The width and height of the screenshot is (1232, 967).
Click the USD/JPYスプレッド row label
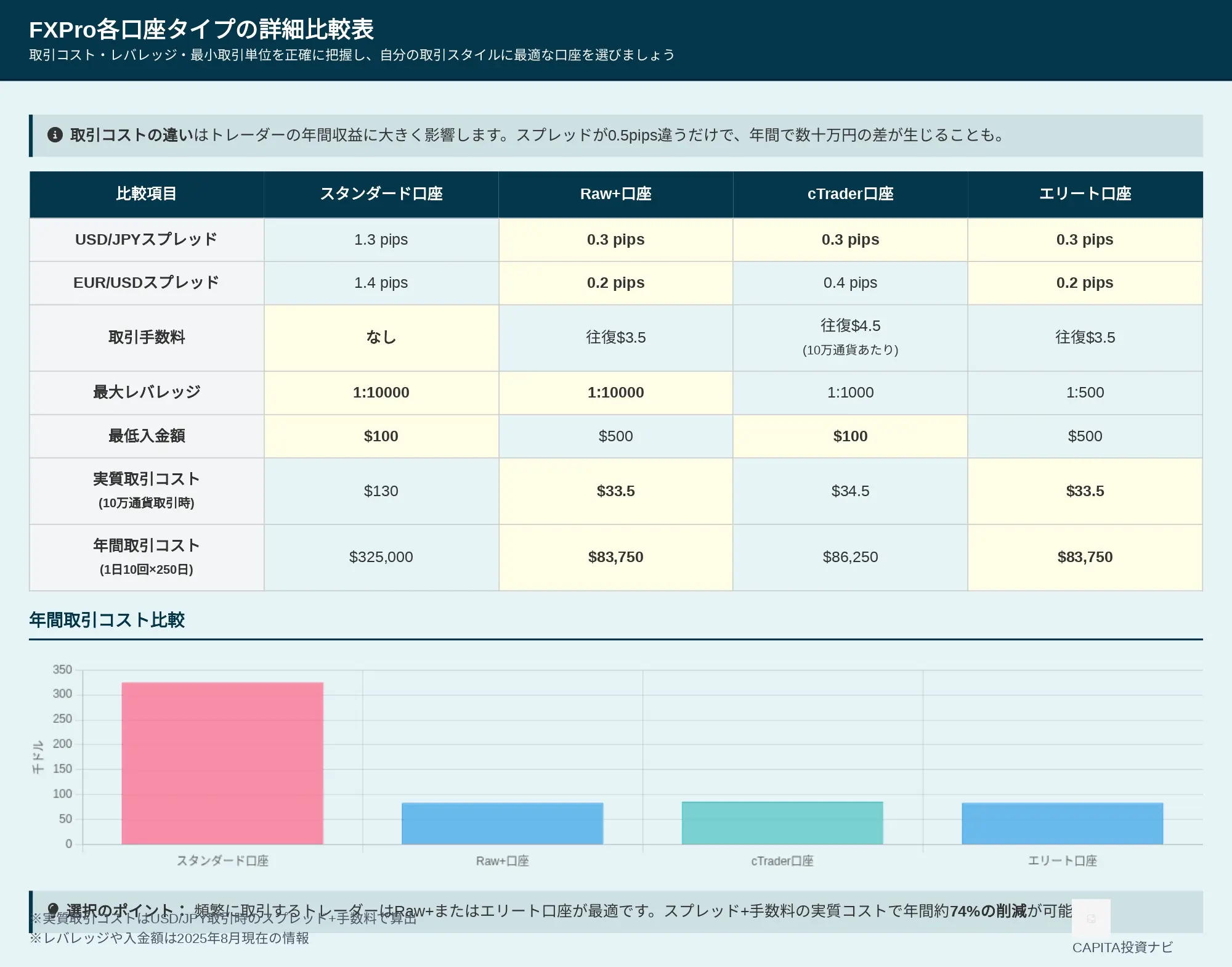pos(147,240)
